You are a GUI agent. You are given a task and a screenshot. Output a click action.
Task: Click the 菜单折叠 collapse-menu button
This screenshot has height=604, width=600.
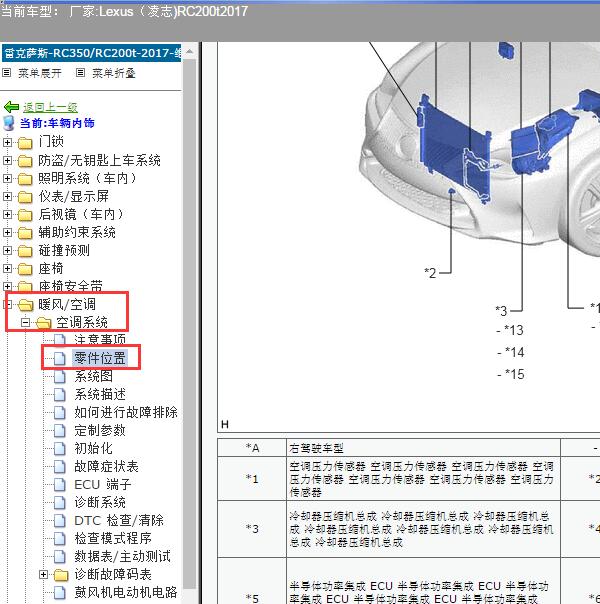point(114,73)
